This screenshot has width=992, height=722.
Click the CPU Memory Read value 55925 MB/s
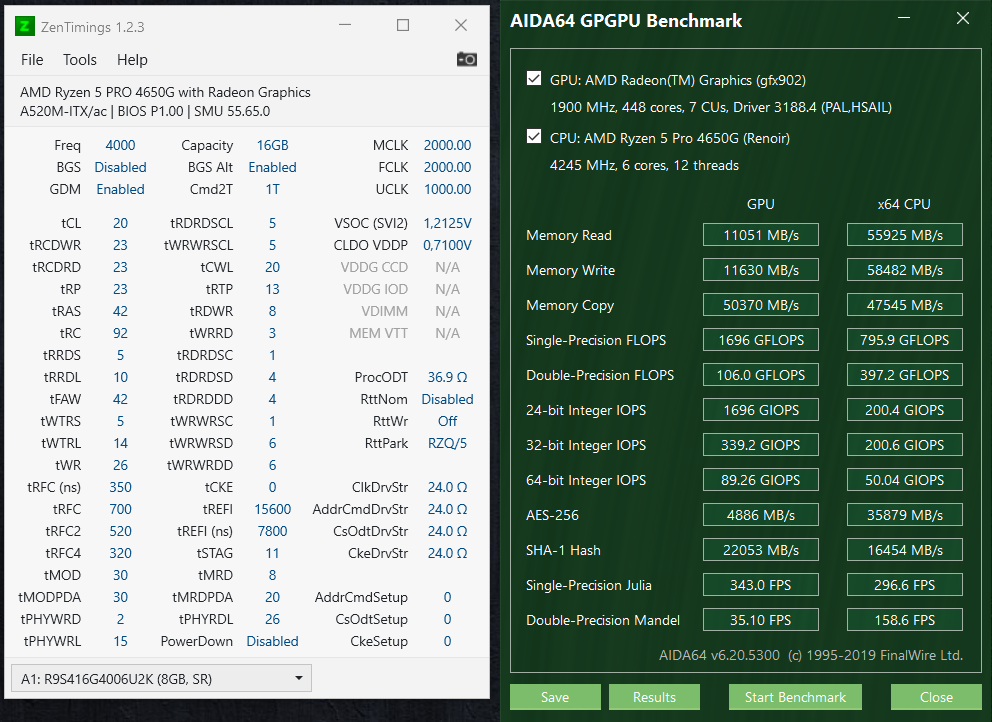[905, 235]
